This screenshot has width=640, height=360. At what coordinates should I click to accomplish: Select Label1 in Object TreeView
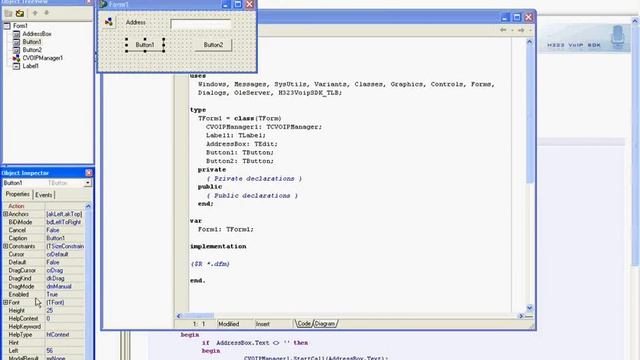click(30, 66)
